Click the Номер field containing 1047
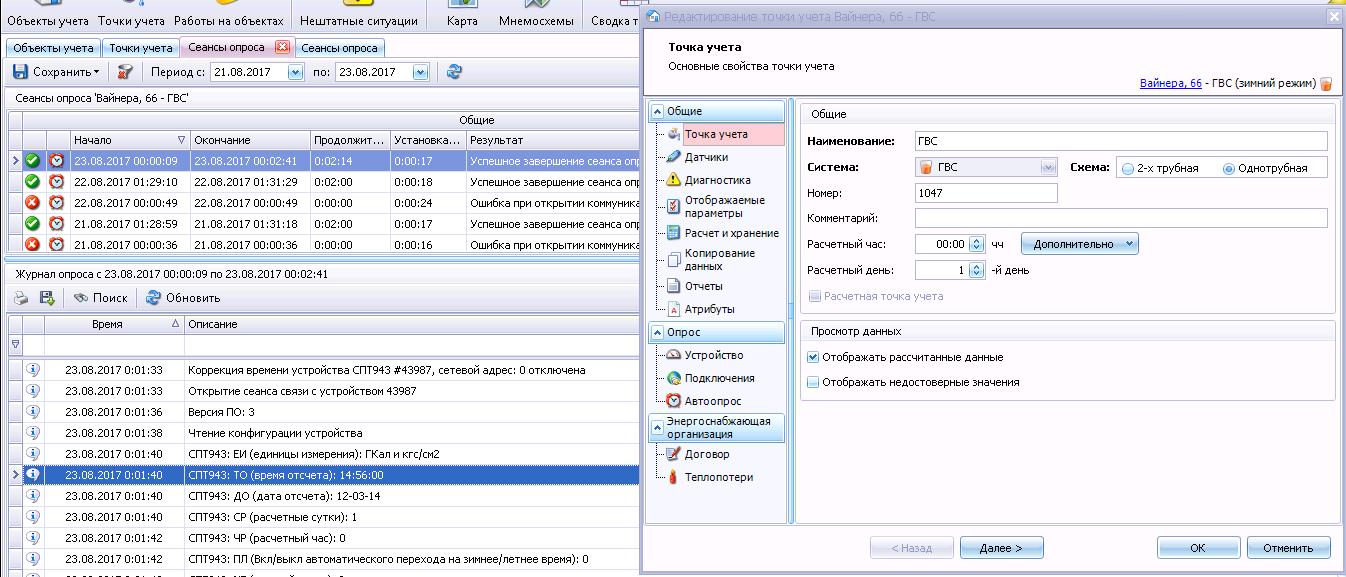 [x=986, y=193]
